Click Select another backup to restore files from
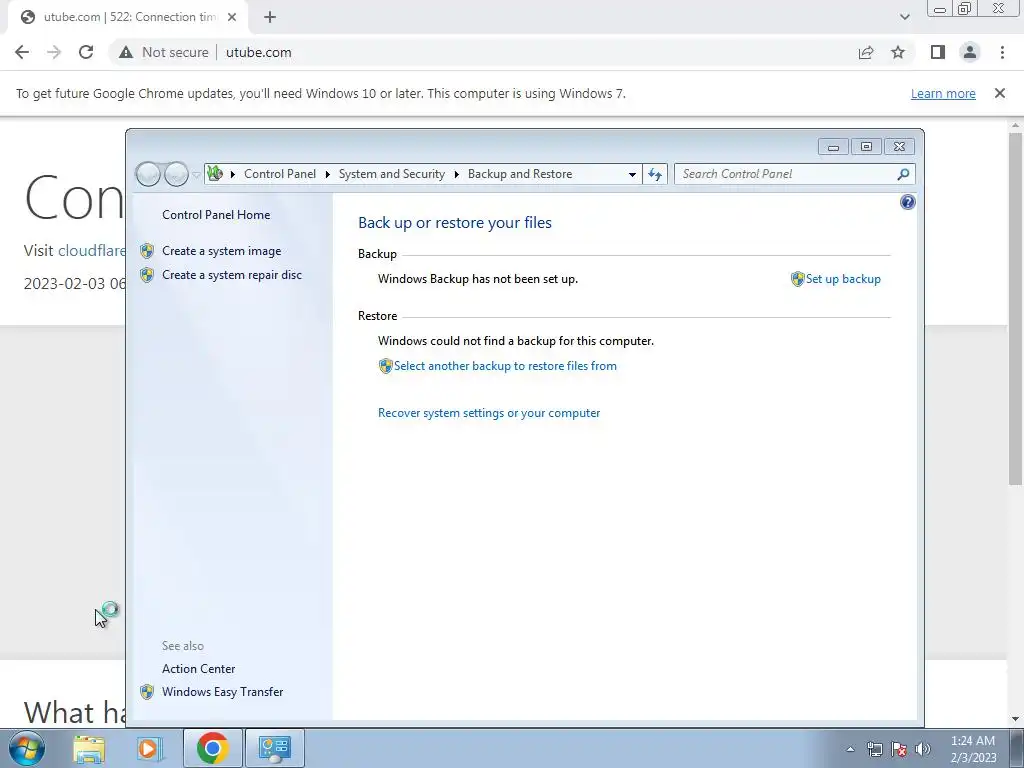This screenshot has width=1024, height=768. 505,366
